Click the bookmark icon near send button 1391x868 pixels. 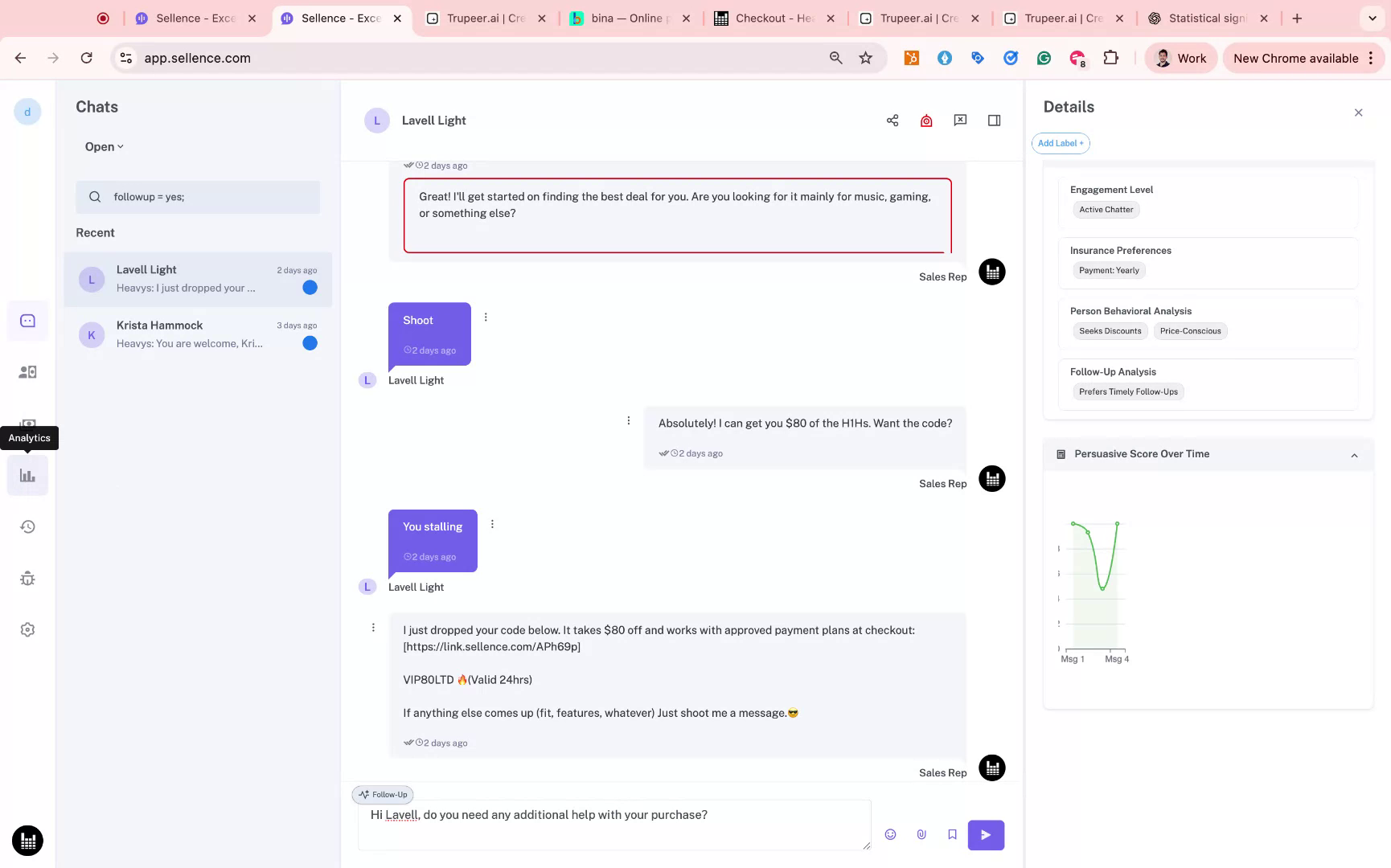[x=952, y=834]
